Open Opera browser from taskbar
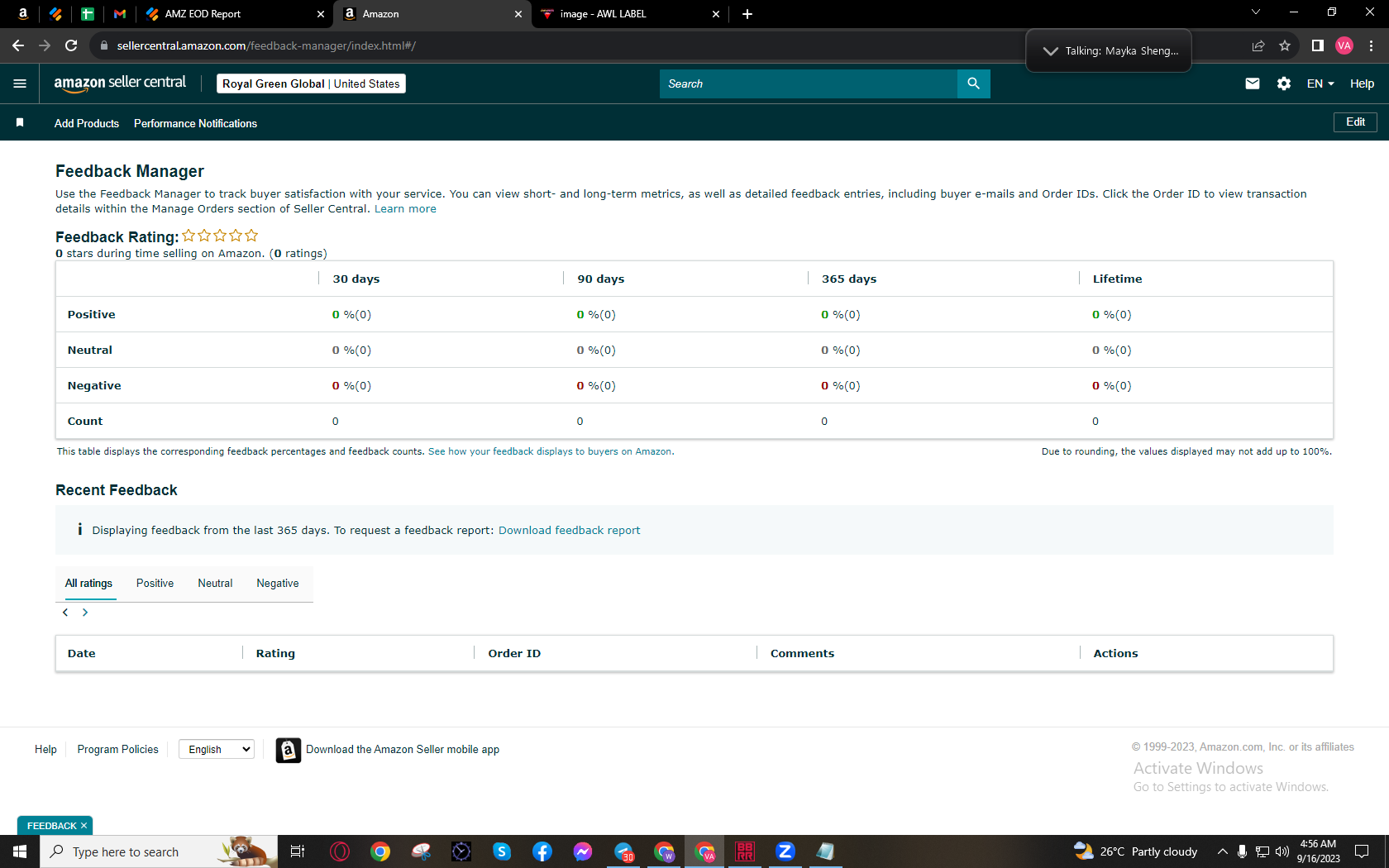Screen dimensions: 1389x868 340,851
